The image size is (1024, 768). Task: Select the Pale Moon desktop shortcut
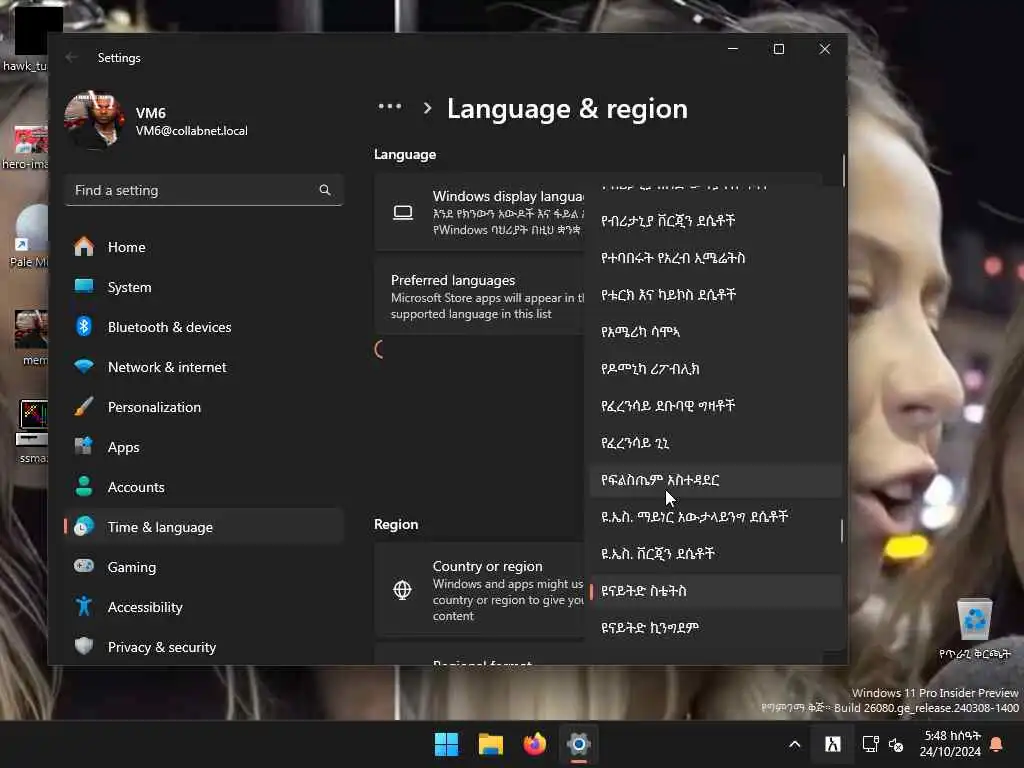tap(27, 236)
